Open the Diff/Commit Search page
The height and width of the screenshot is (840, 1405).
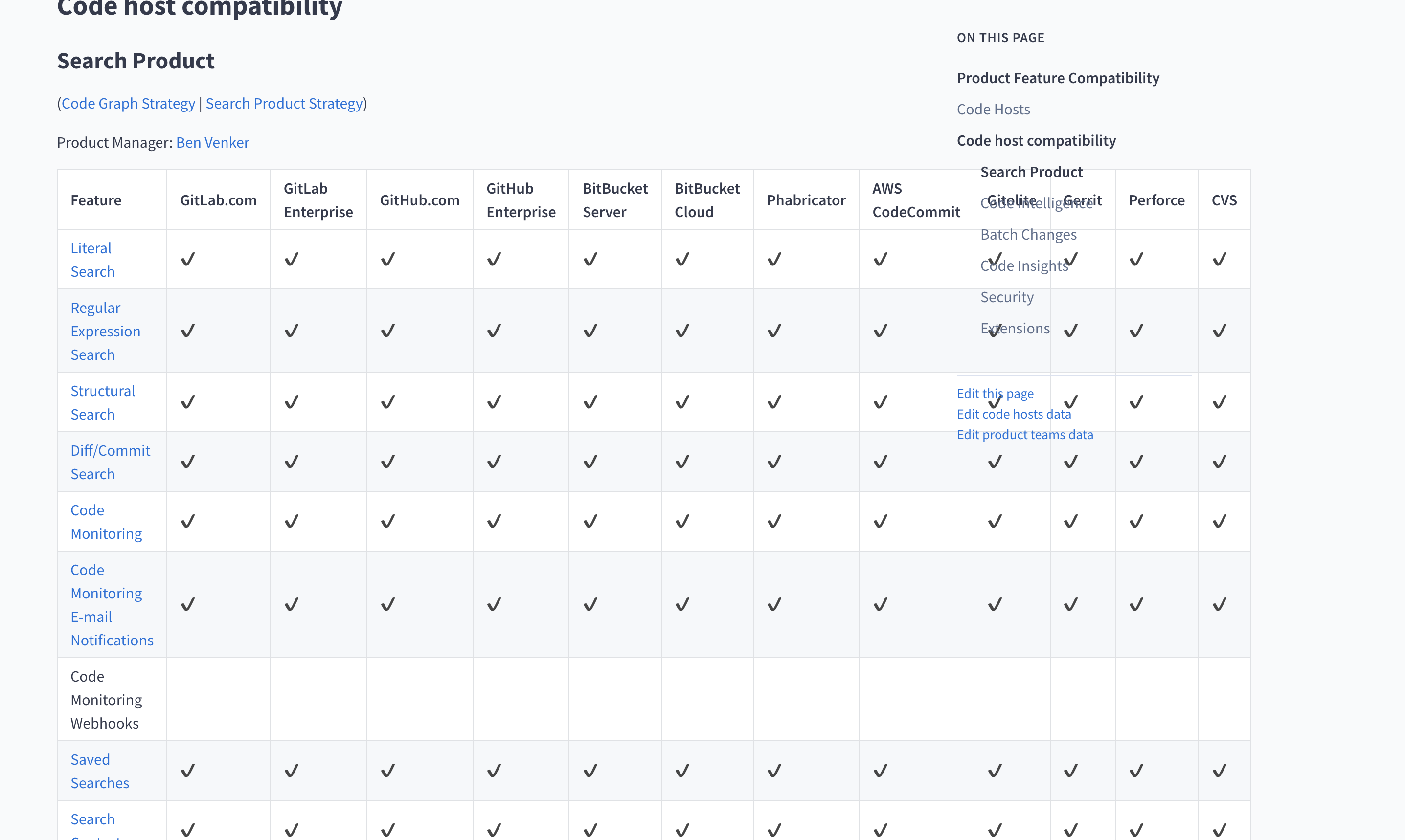[110, 462]
